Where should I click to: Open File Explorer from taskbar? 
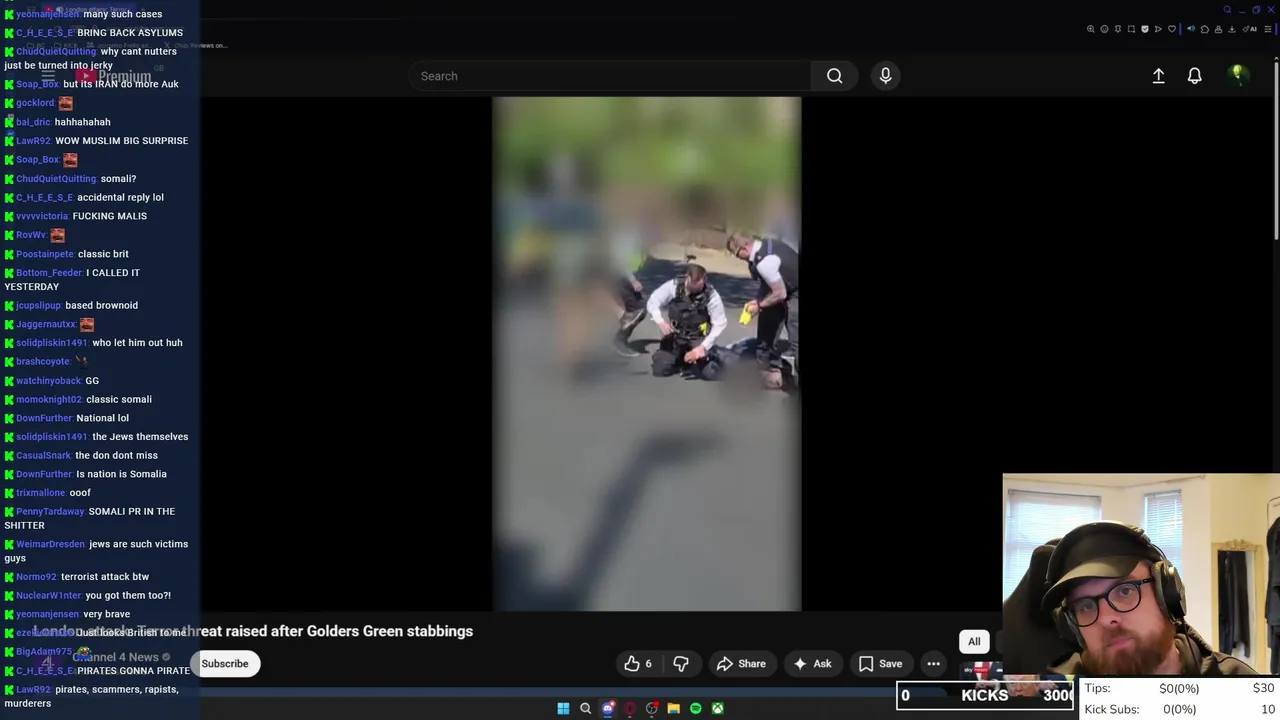[x=673, y=708]
